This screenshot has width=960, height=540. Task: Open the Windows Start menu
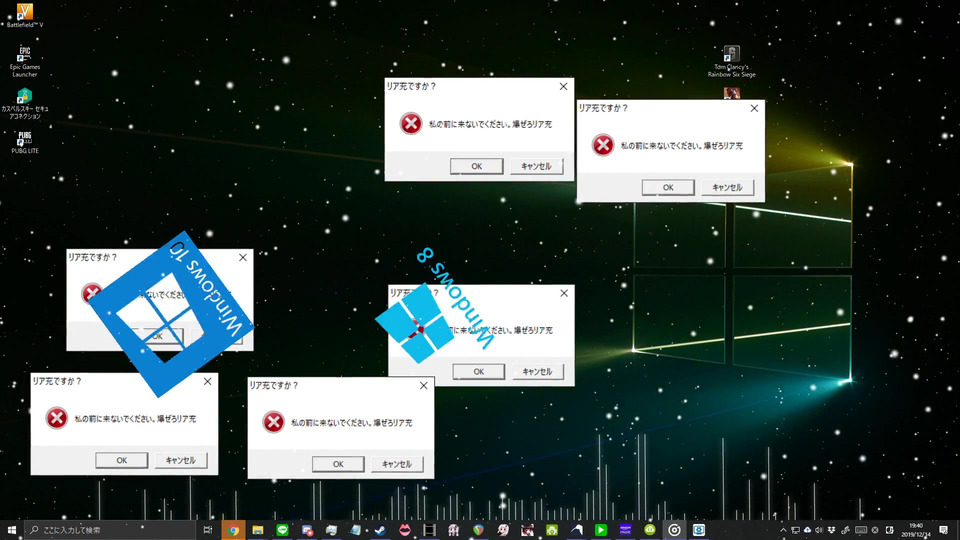pos(12,530)
